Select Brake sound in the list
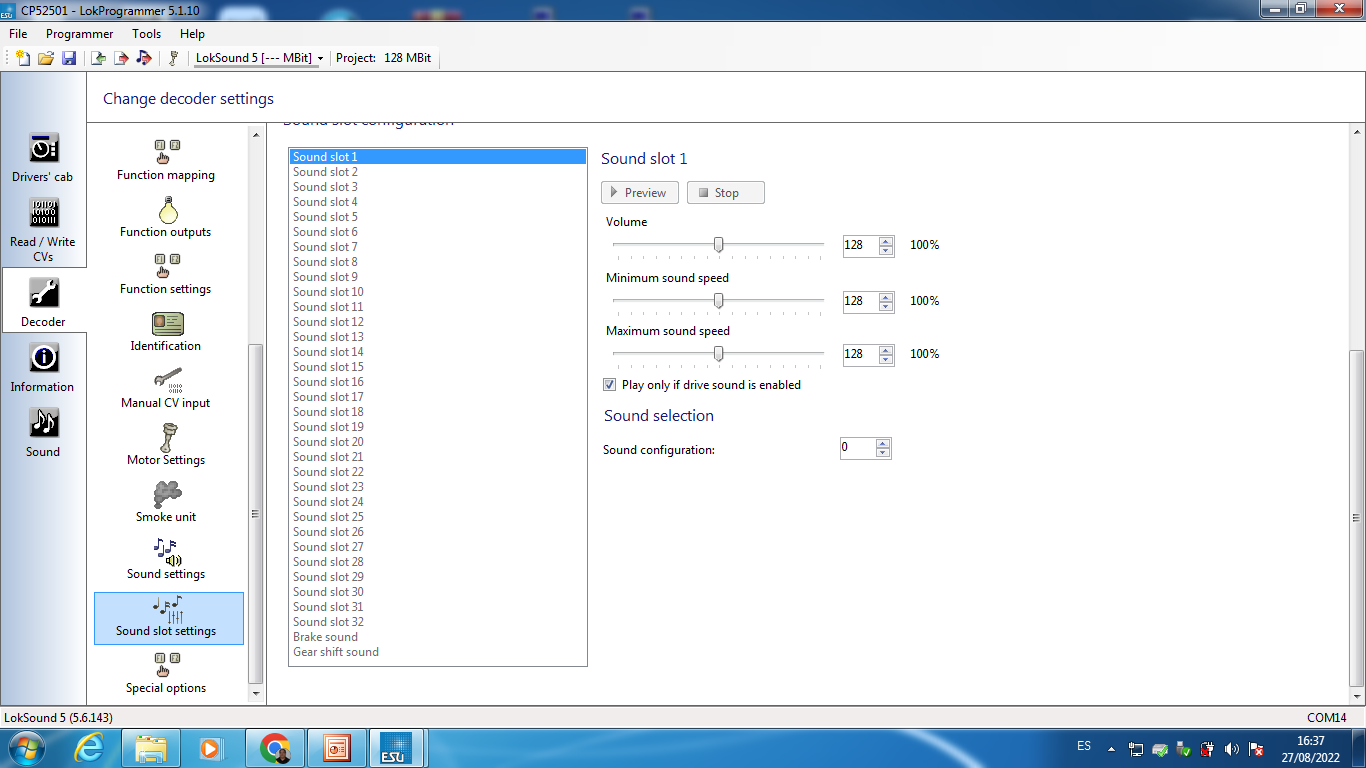Viewport: 1366px width, 768px height. click(x=438, y=637)
